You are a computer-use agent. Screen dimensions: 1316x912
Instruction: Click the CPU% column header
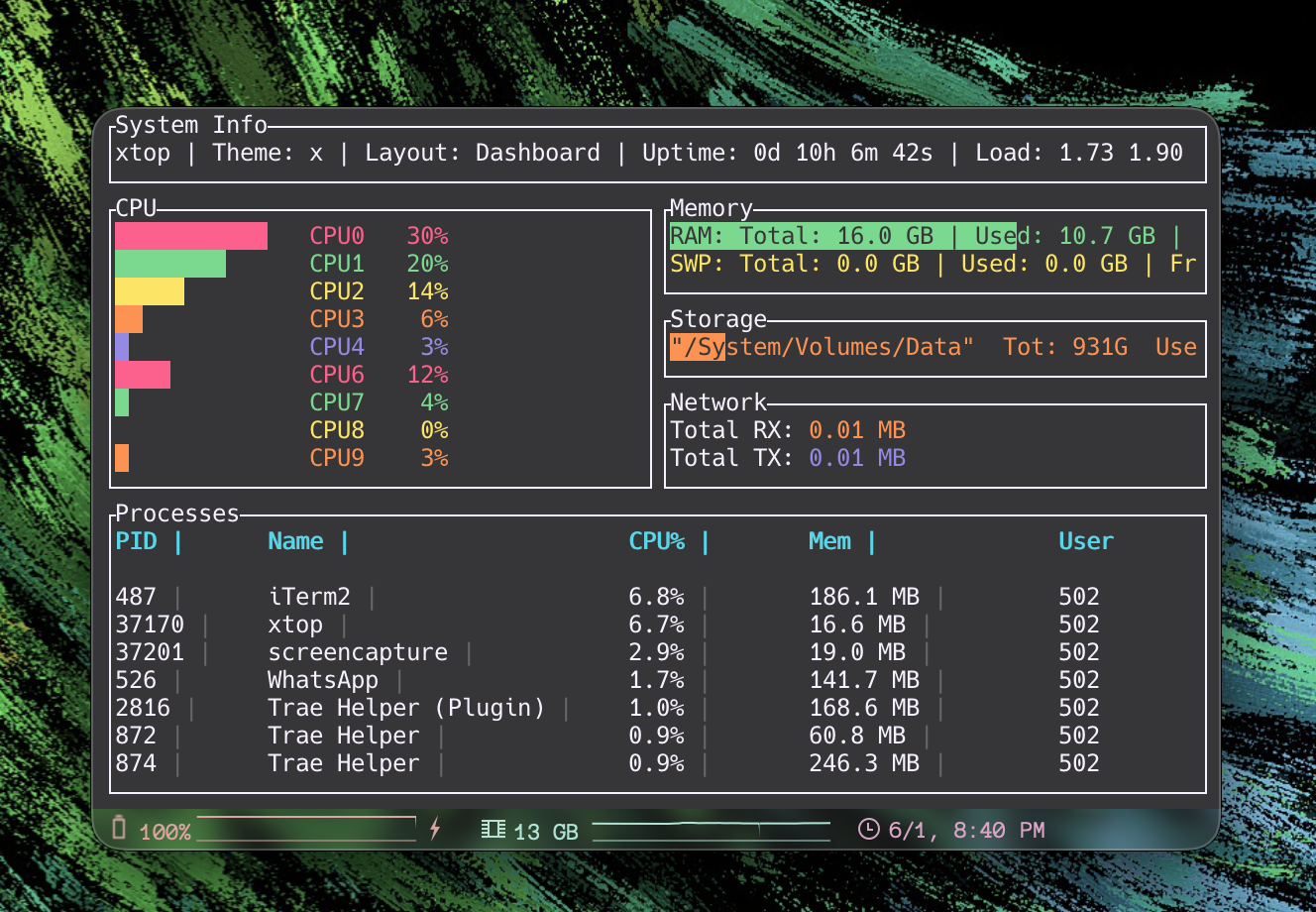(x=656, y=541)
